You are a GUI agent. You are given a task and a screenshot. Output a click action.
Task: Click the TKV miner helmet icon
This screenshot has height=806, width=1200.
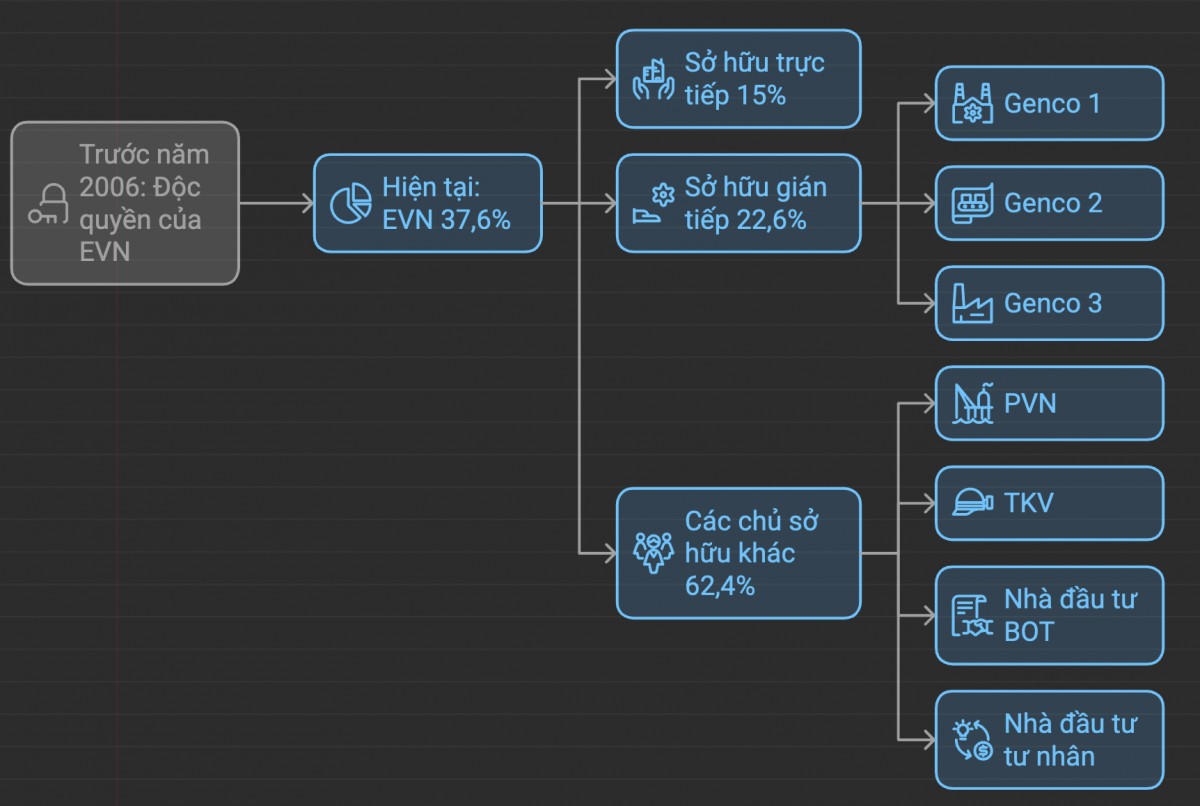pyautogui.click(x=971, y=502)
